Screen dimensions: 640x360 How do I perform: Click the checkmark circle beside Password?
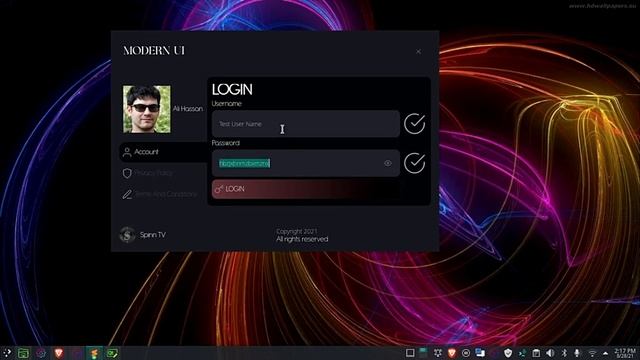pyautogui.click(x=415, y=163)
